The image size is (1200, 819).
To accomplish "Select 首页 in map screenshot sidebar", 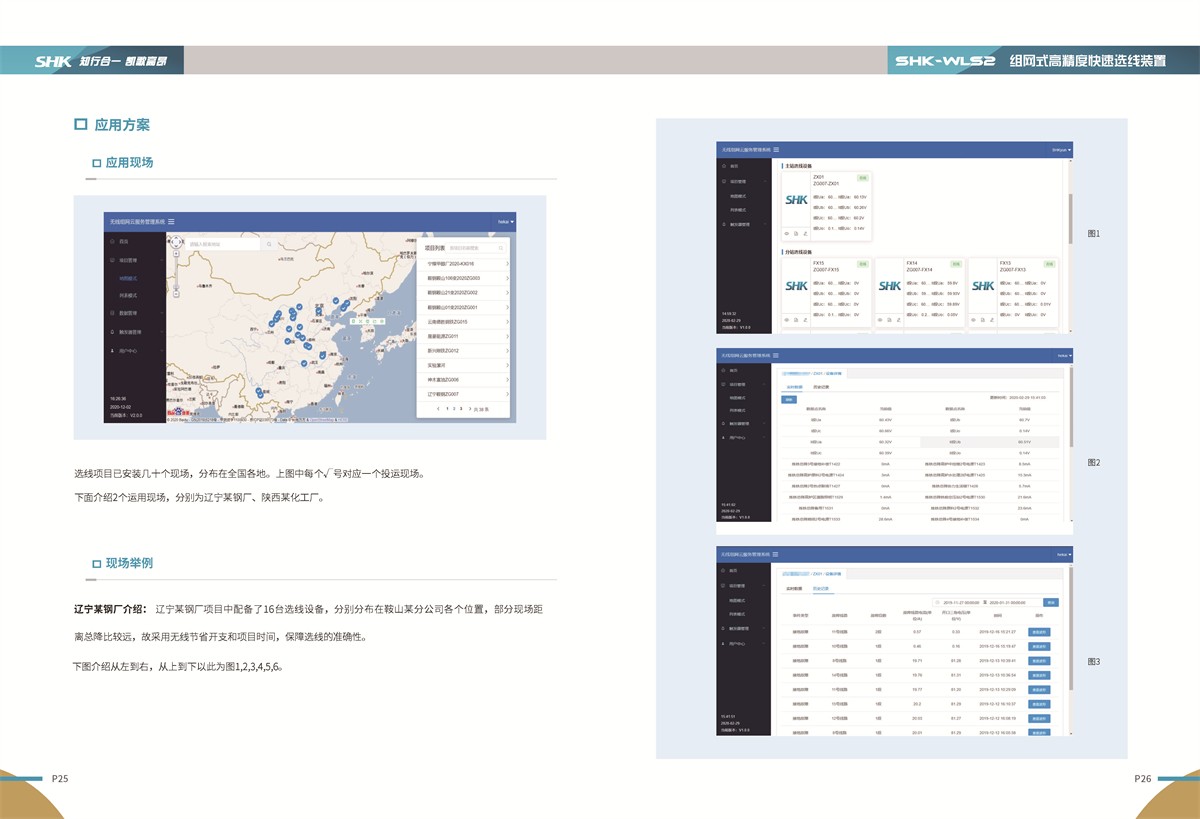I will pyautogui.click(x=123, y=241).
